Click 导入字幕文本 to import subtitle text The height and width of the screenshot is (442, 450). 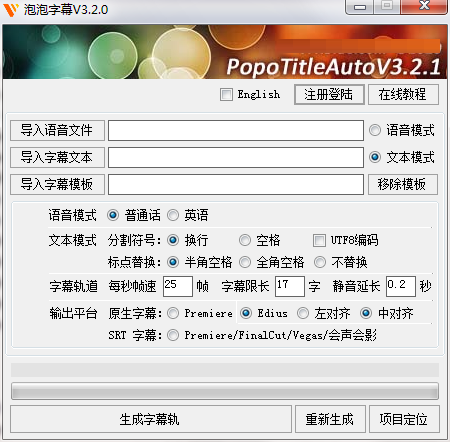coord(57,157)
